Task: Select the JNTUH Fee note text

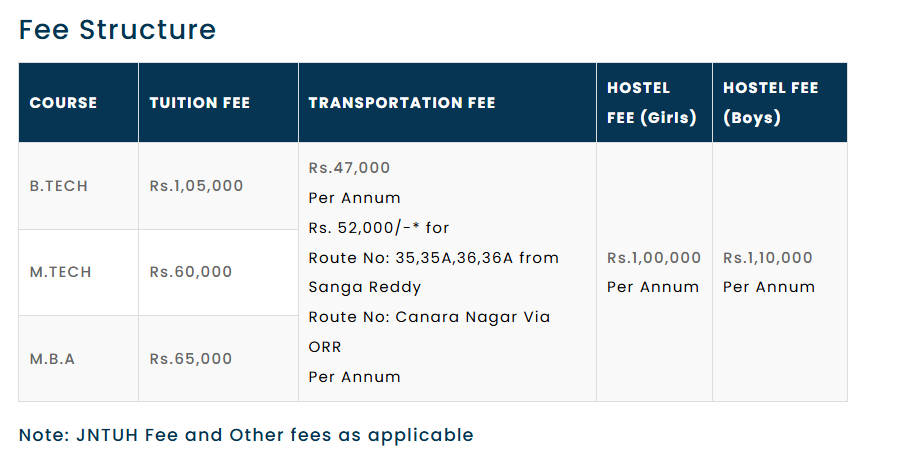Action: [246, 435]
